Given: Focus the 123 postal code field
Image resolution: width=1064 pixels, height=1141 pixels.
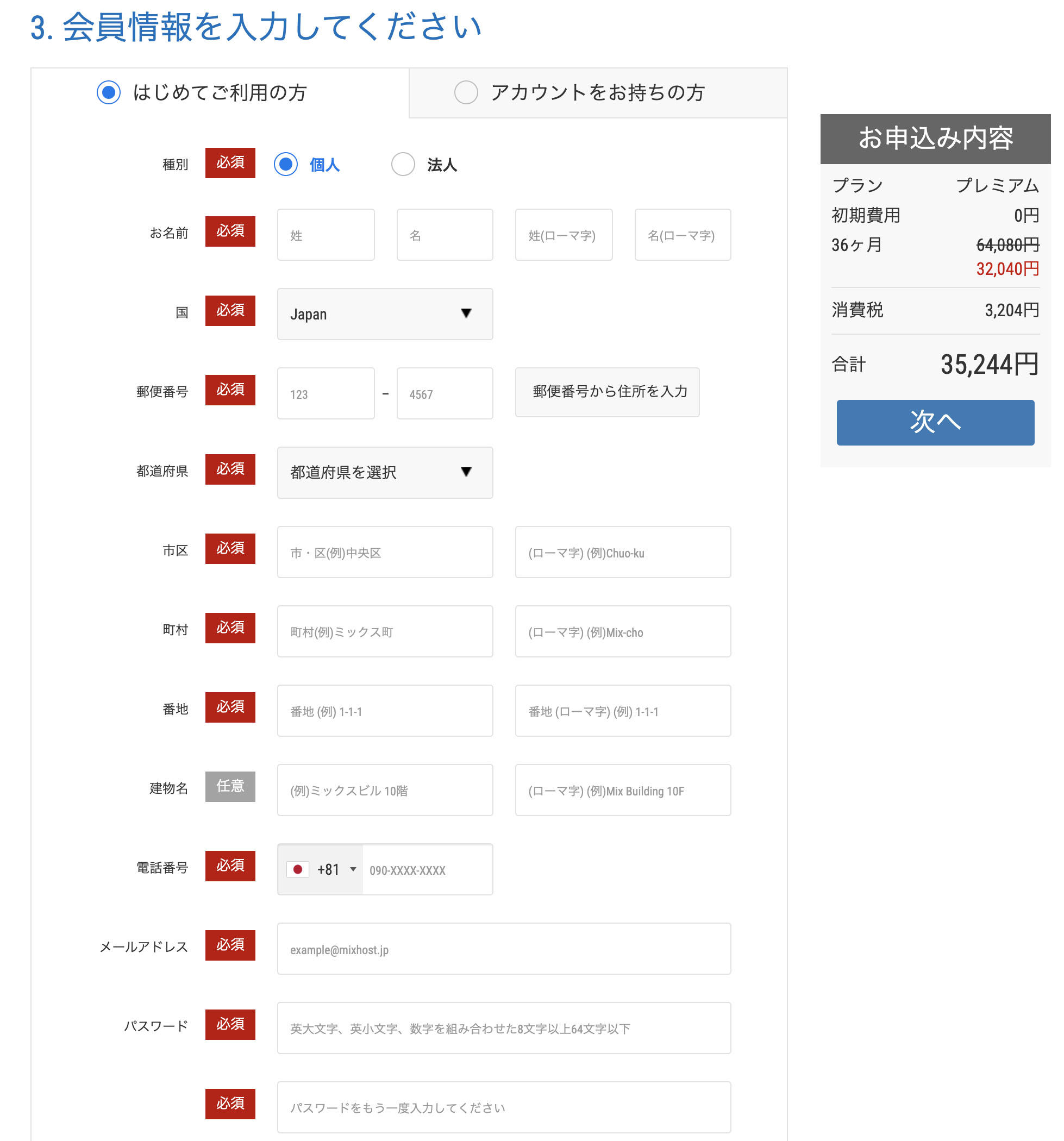Looking at the screenshot, I should pos(326,394).
